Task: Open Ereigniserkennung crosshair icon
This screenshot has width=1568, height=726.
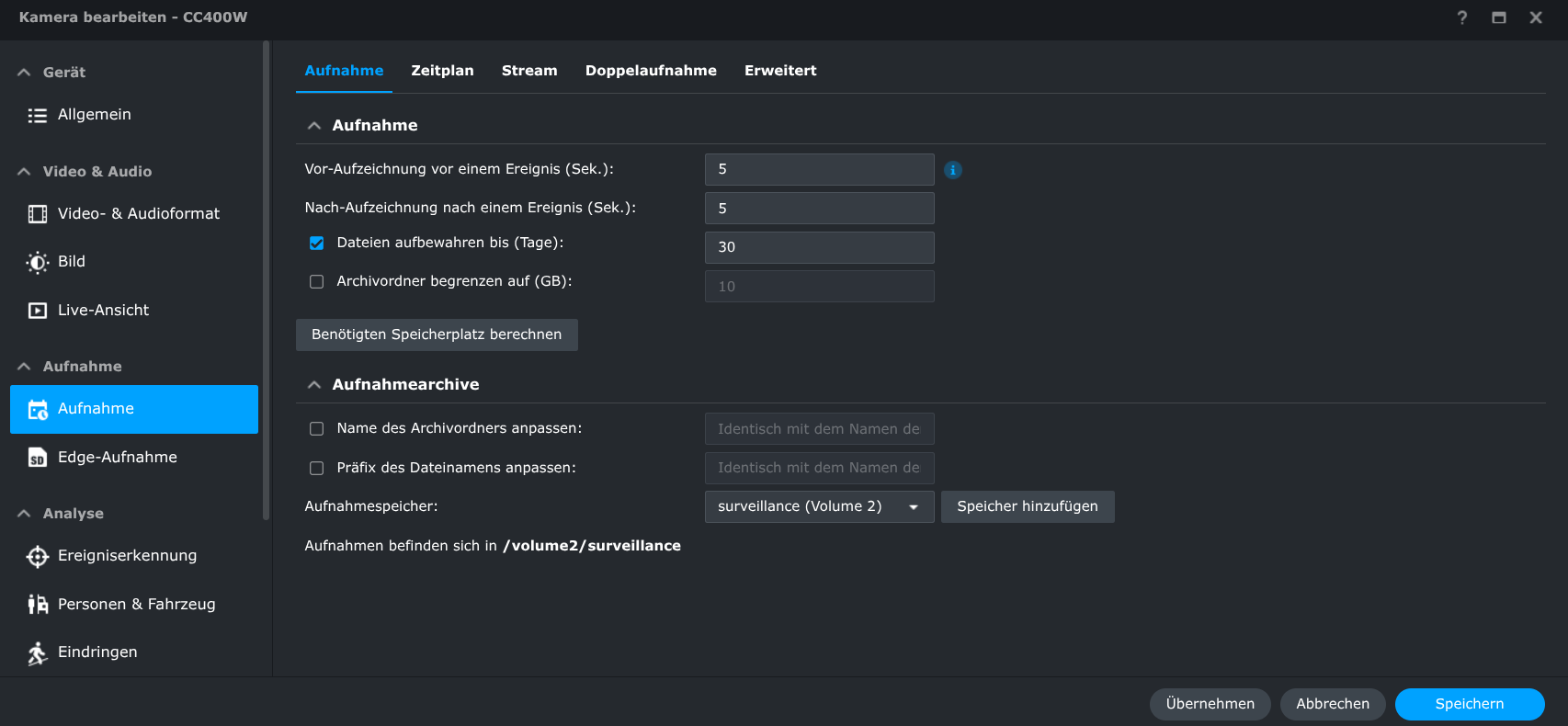Action: click(37, 556)
